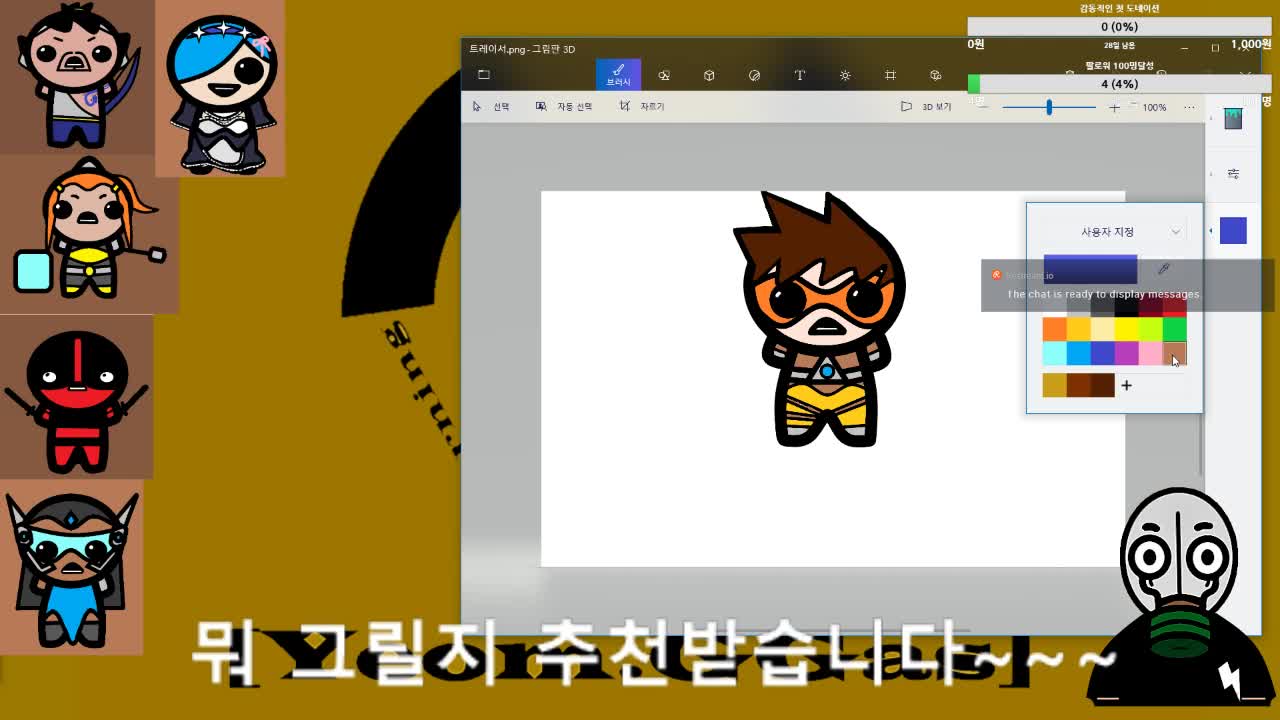1280x720 pixels.
Task: Choose the indigo color swatch
Action: [x=1103, y=353]
